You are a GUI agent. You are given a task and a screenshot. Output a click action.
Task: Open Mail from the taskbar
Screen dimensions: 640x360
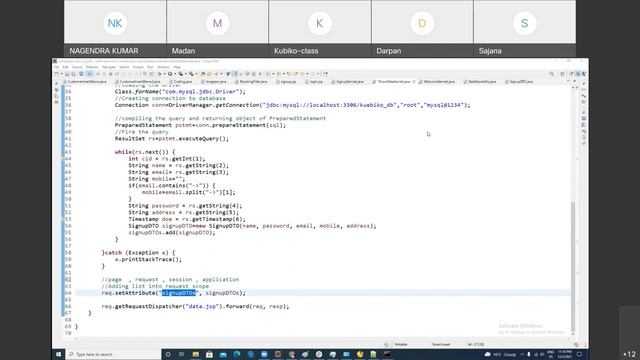[223, 354]
